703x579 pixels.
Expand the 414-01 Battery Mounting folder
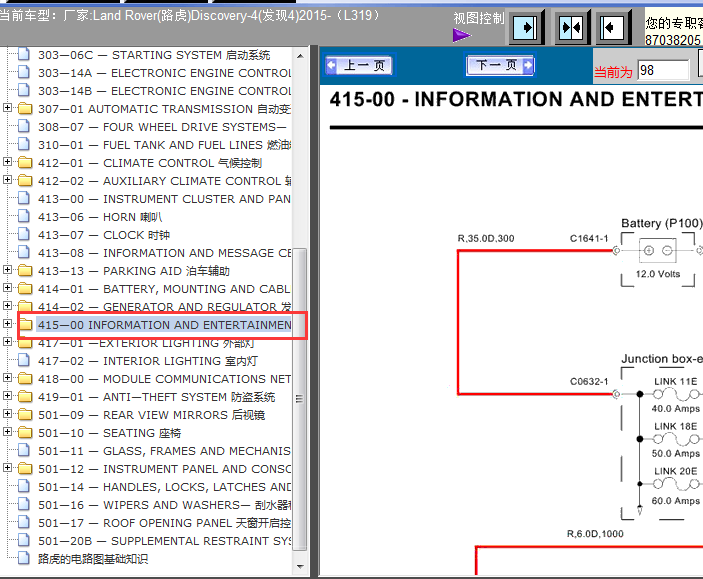point(7,287)
